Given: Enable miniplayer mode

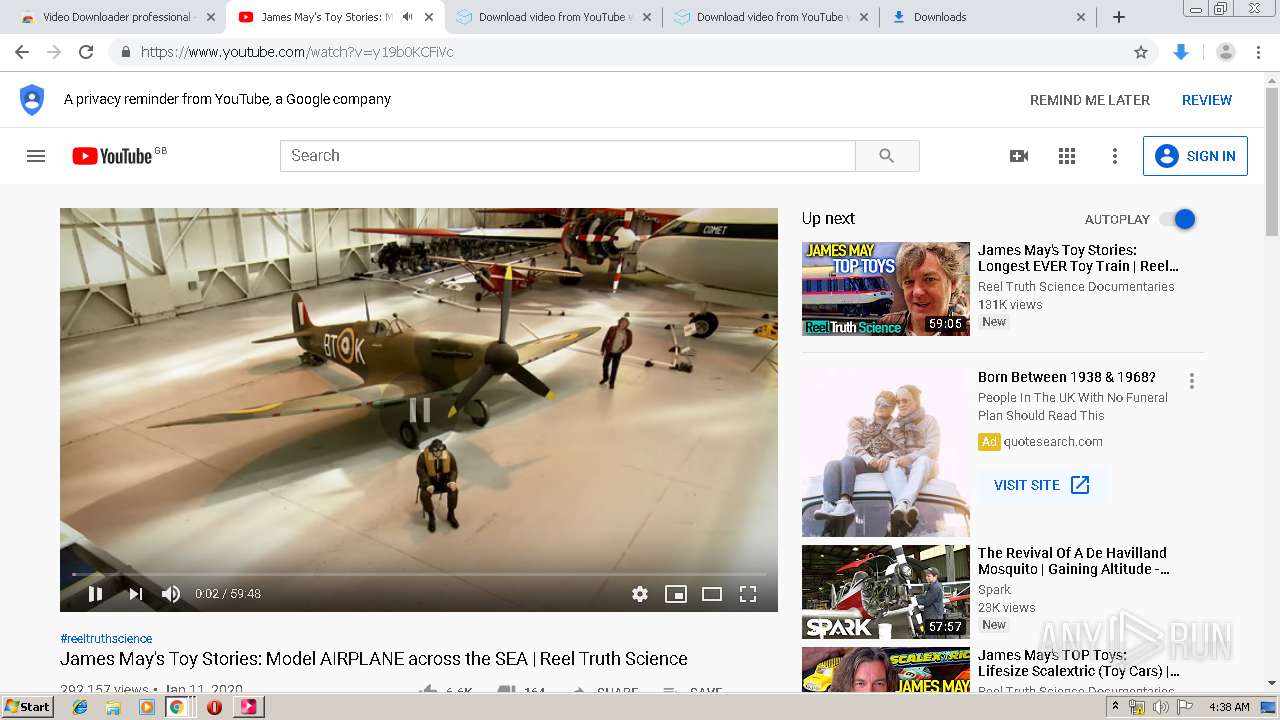Looking at the screenshot, I should [676, 594].
